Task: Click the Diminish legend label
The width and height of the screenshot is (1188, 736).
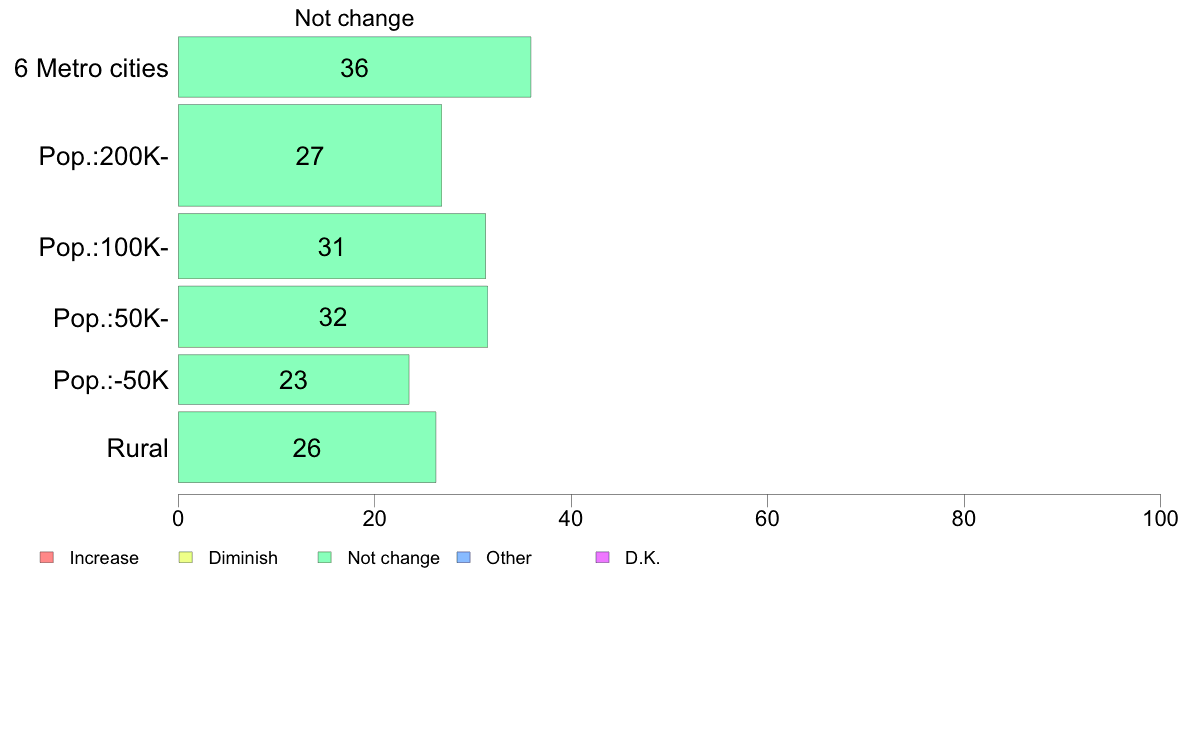Action: point(243,558)
